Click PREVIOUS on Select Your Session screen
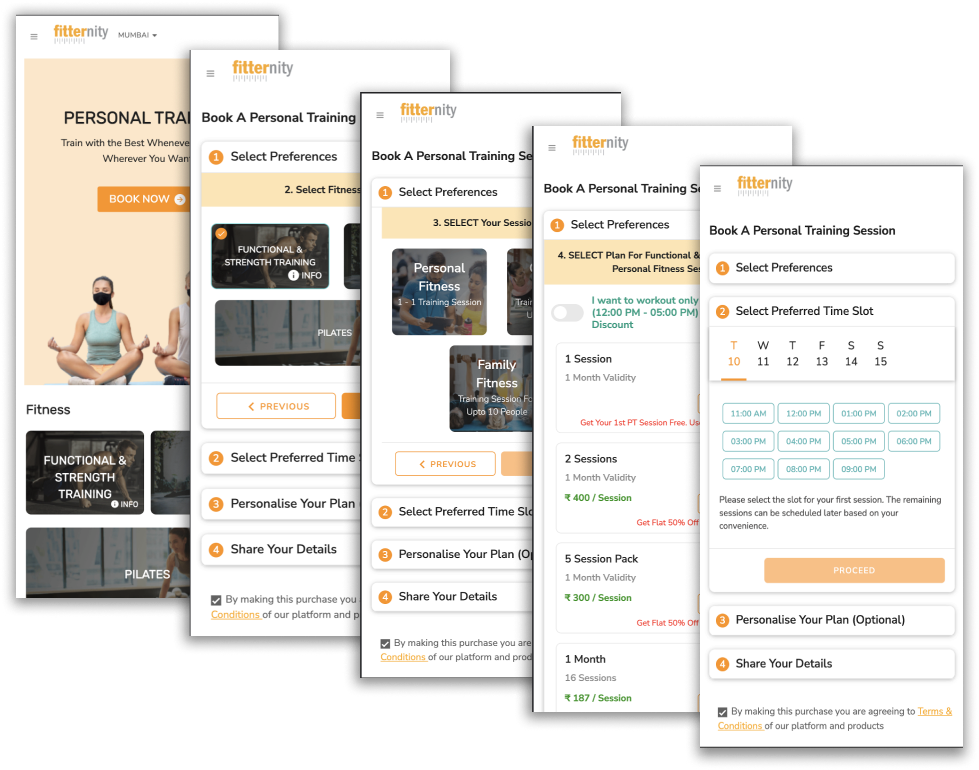 point(445,464)
